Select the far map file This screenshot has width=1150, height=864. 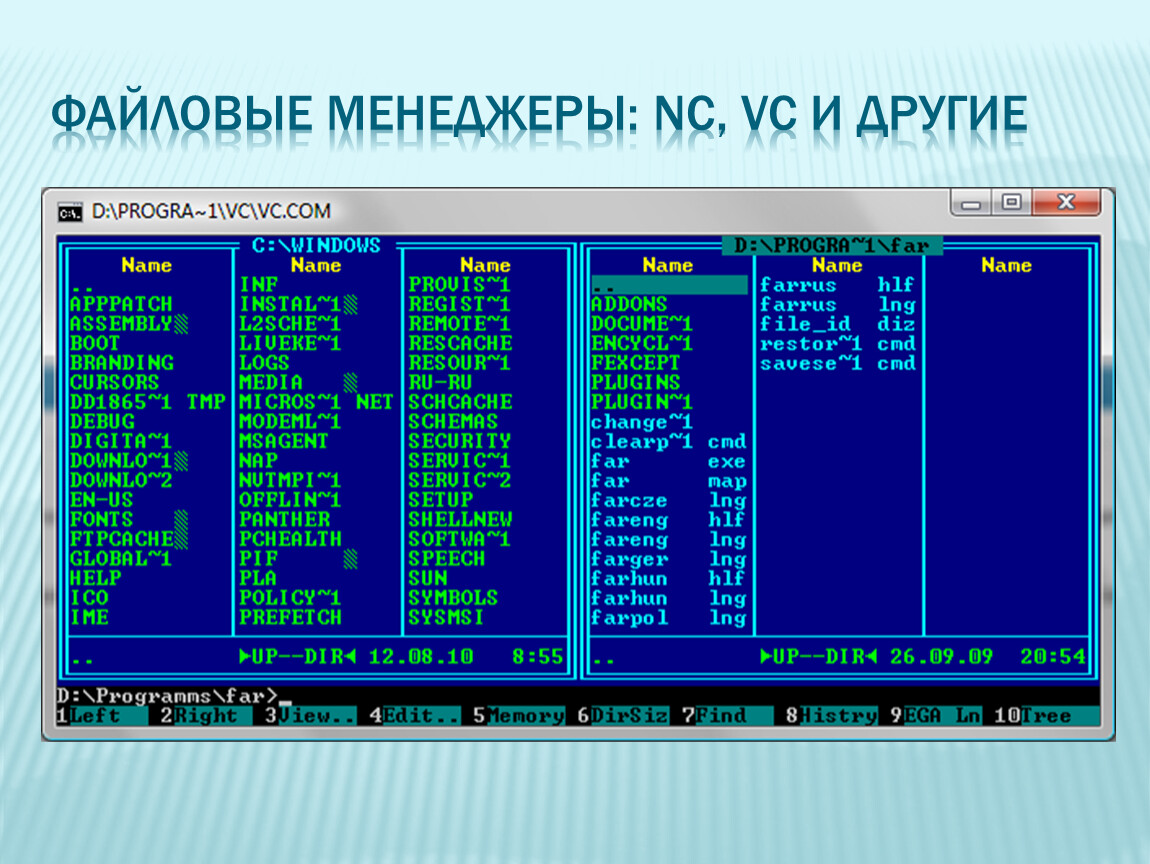coord(669,481)
